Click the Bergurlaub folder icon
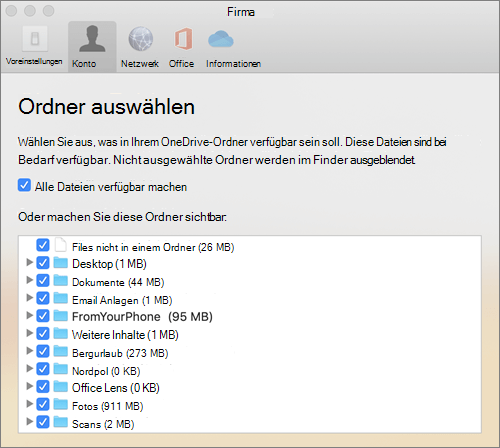 click(x=61, y=351)
